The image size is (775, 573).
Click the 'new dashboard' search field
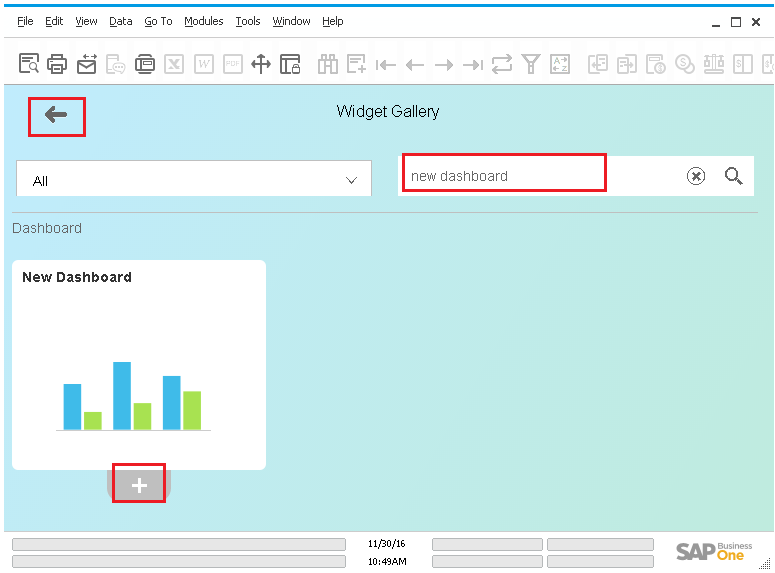point(503,176)
